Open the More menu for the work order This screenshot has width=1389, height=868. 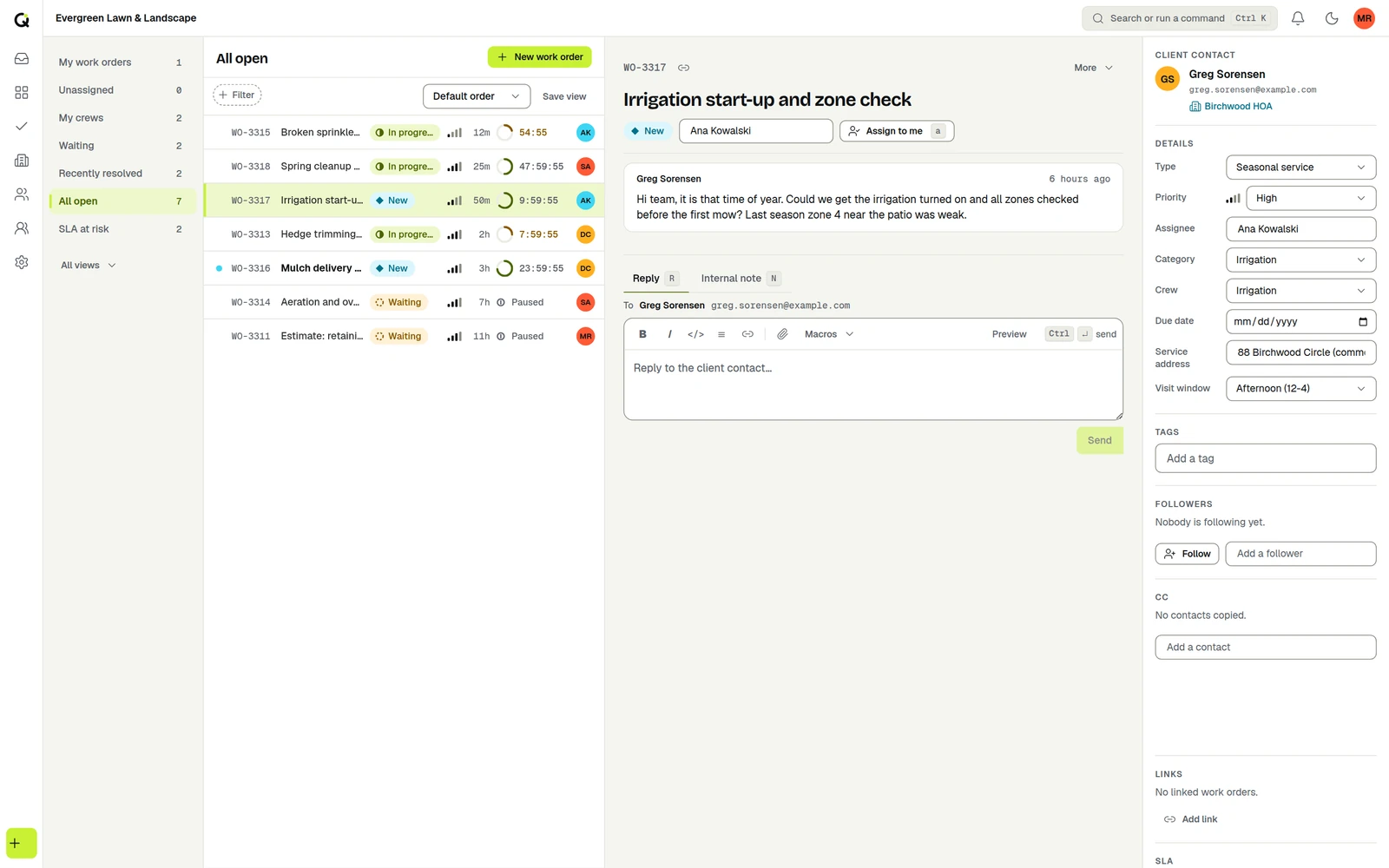1093,68
